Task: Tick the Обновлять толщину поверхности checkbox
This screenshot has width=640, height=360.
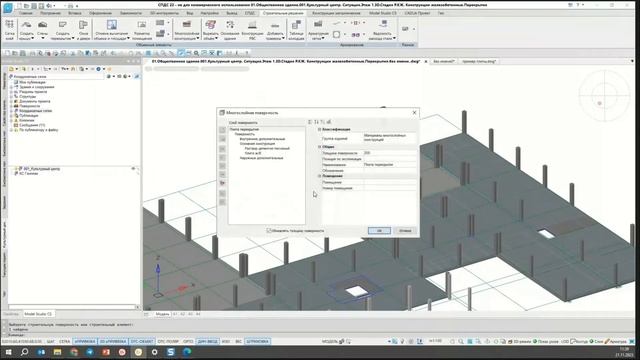Action: pos(269,231)
